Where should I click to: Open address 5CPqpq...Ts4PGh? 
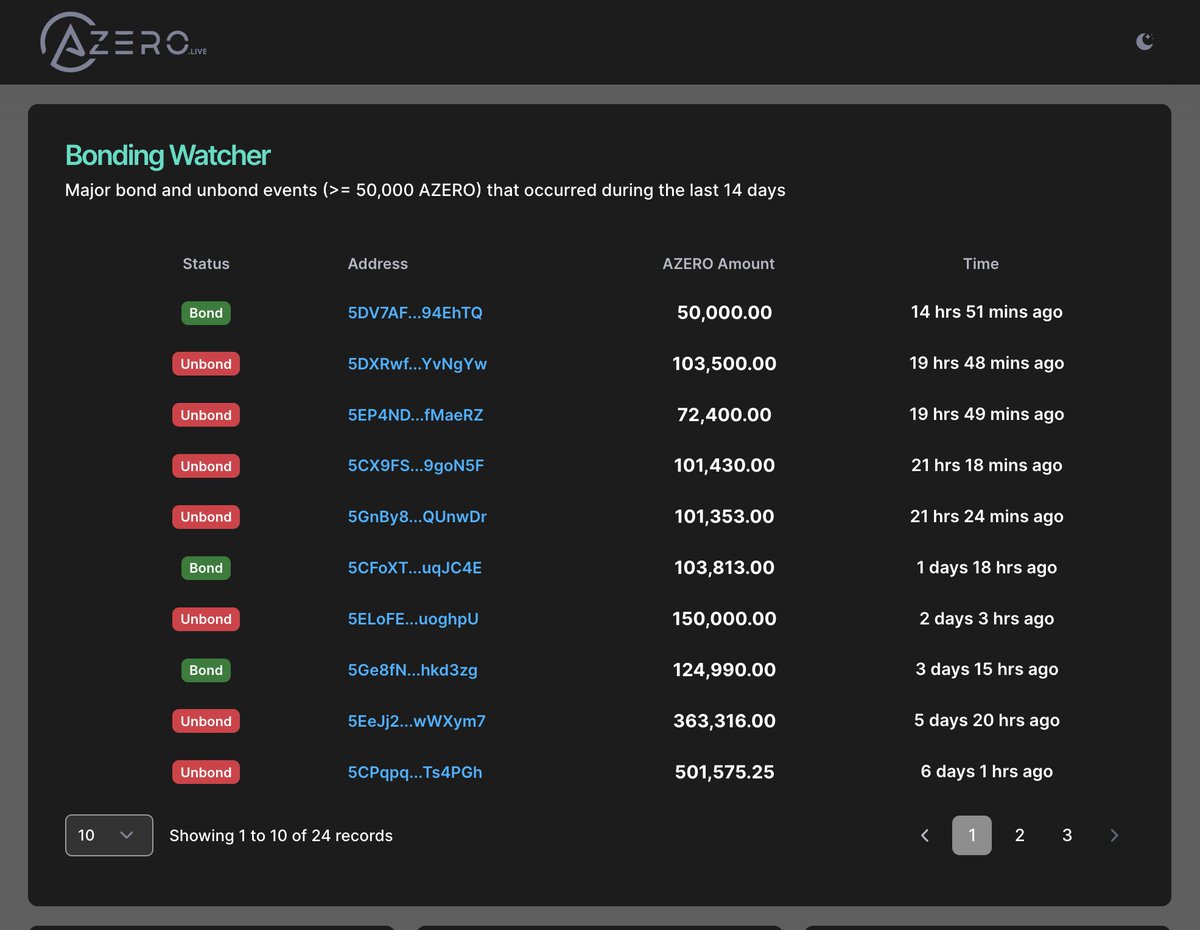pyautogui.click(x=415, y=772)
